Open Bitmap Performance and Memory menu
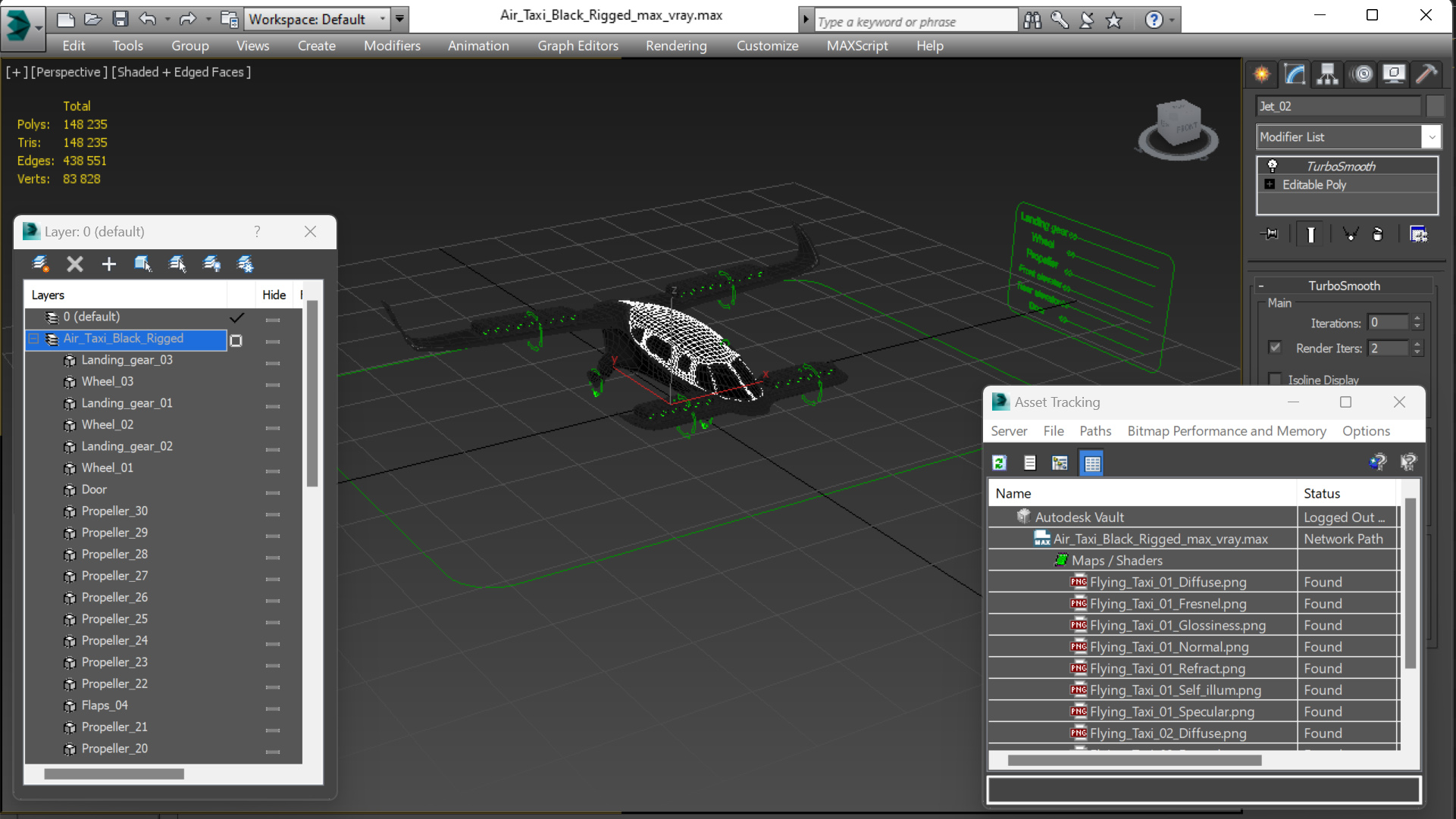The height and width of the screenshot is (819, 1456). pos(1226,431)
